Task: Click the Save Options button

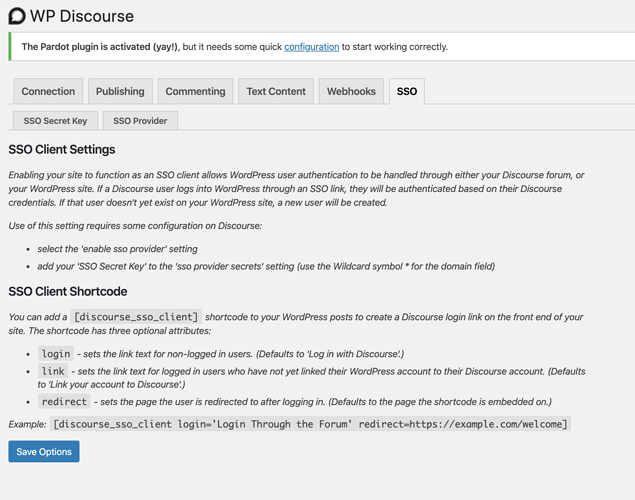Action: 44,451
